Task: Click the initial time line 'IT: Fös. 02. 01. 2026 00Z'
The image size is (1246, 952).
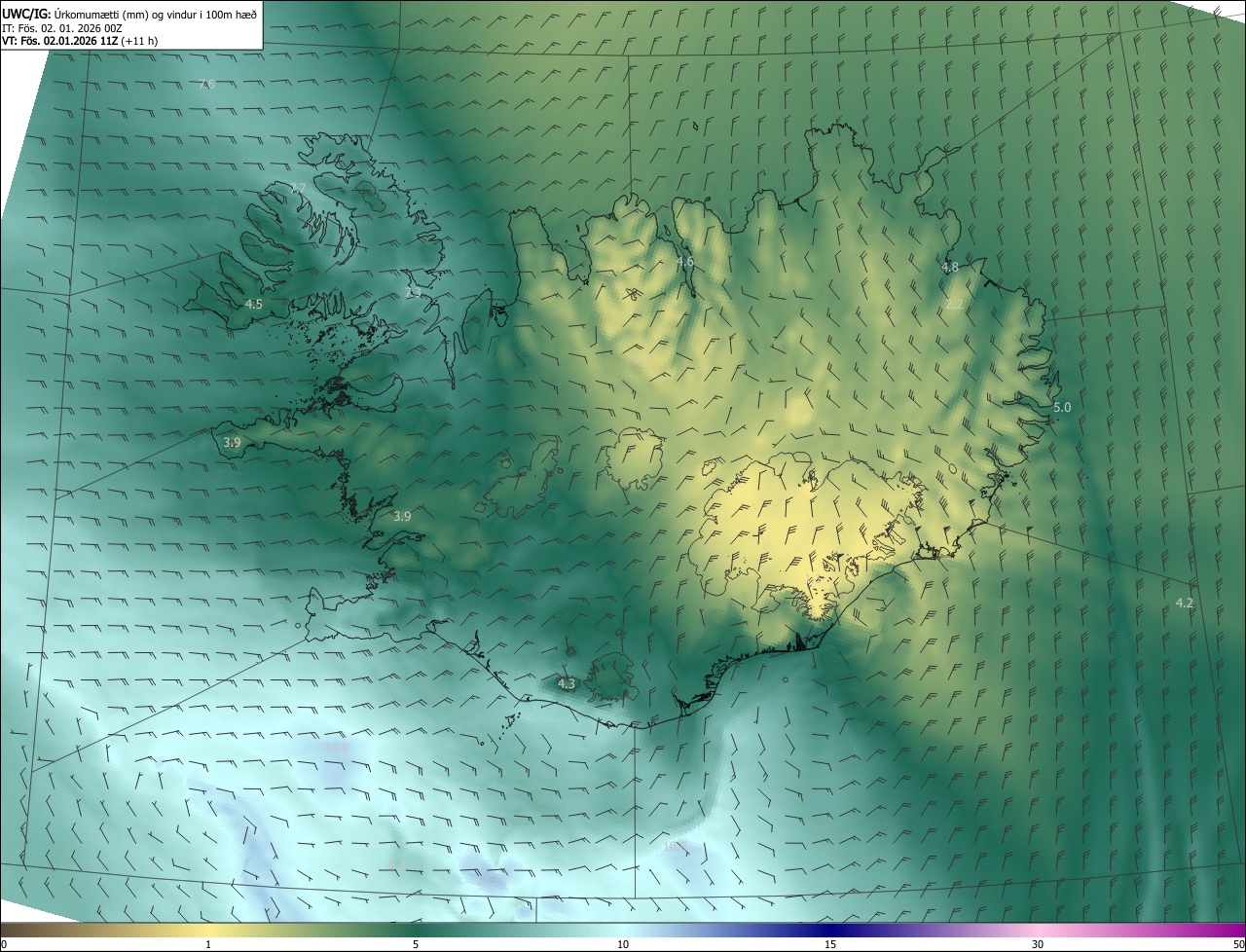Action: 62,27
